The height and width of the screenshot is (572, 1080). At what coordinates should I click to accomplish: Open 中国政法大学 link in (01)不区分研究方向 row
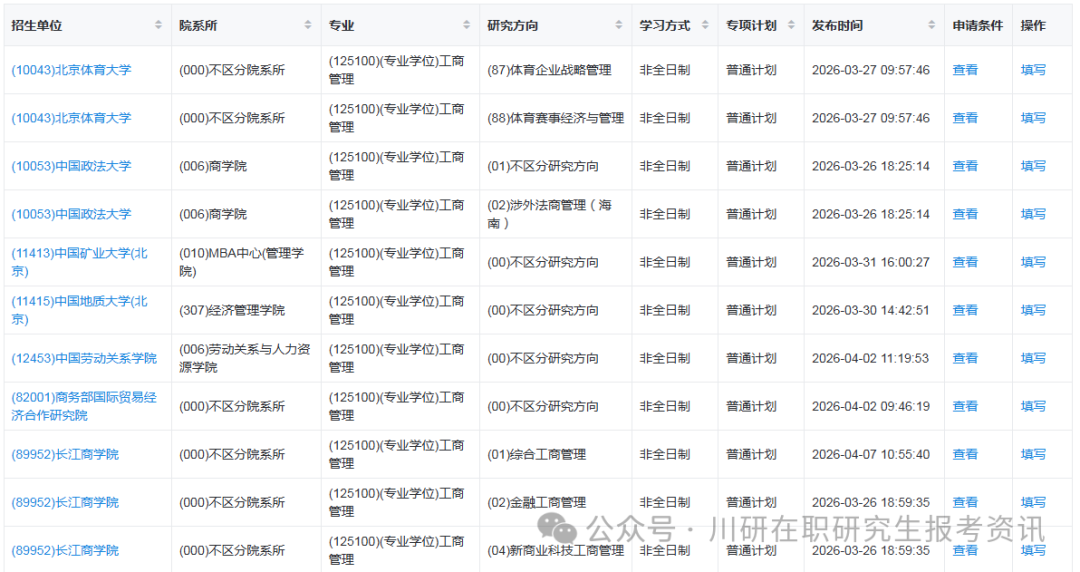[x=71, y=166]
